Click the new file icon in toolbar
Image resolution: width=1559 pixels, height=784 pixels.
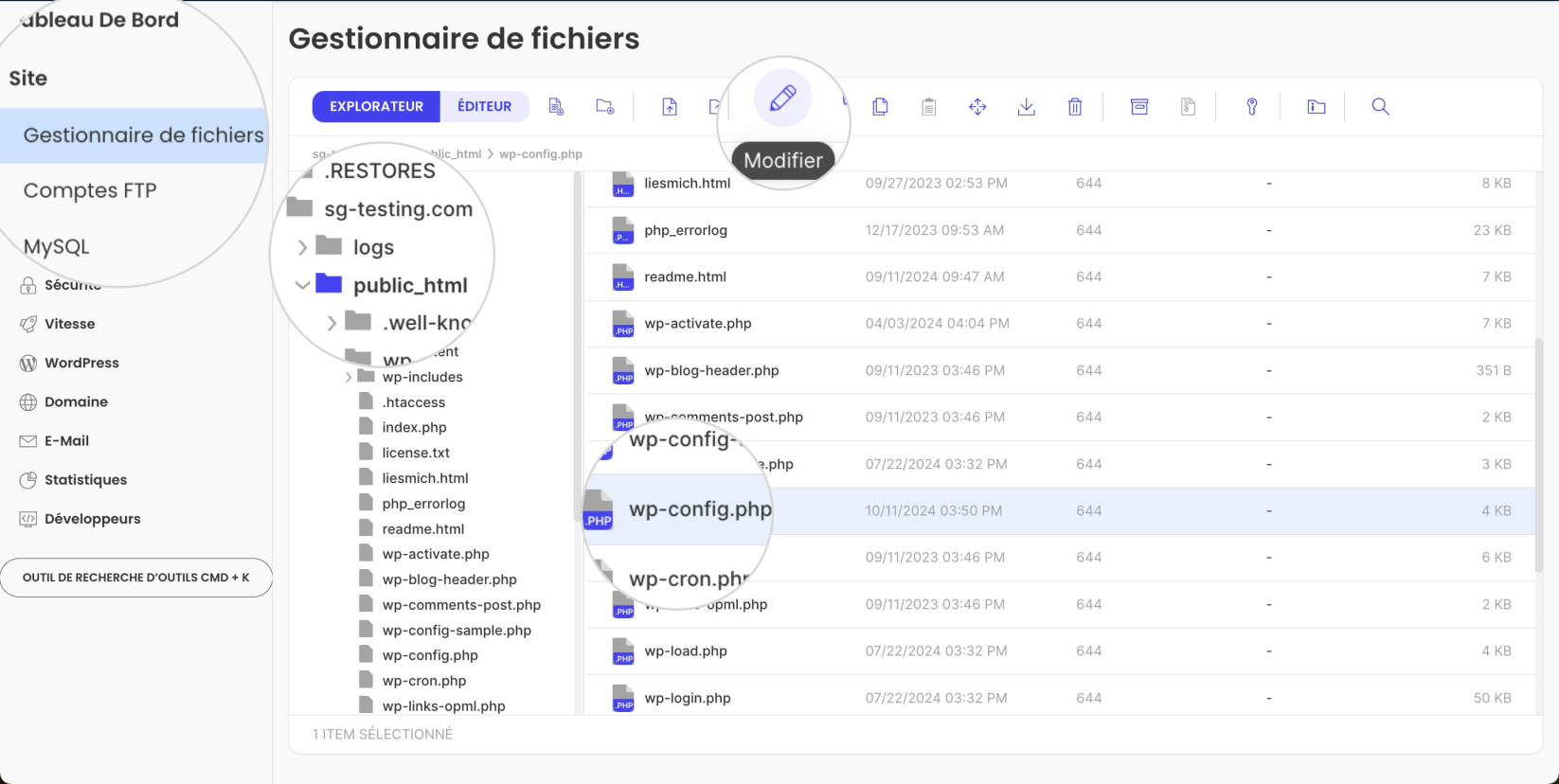point(556,107)
